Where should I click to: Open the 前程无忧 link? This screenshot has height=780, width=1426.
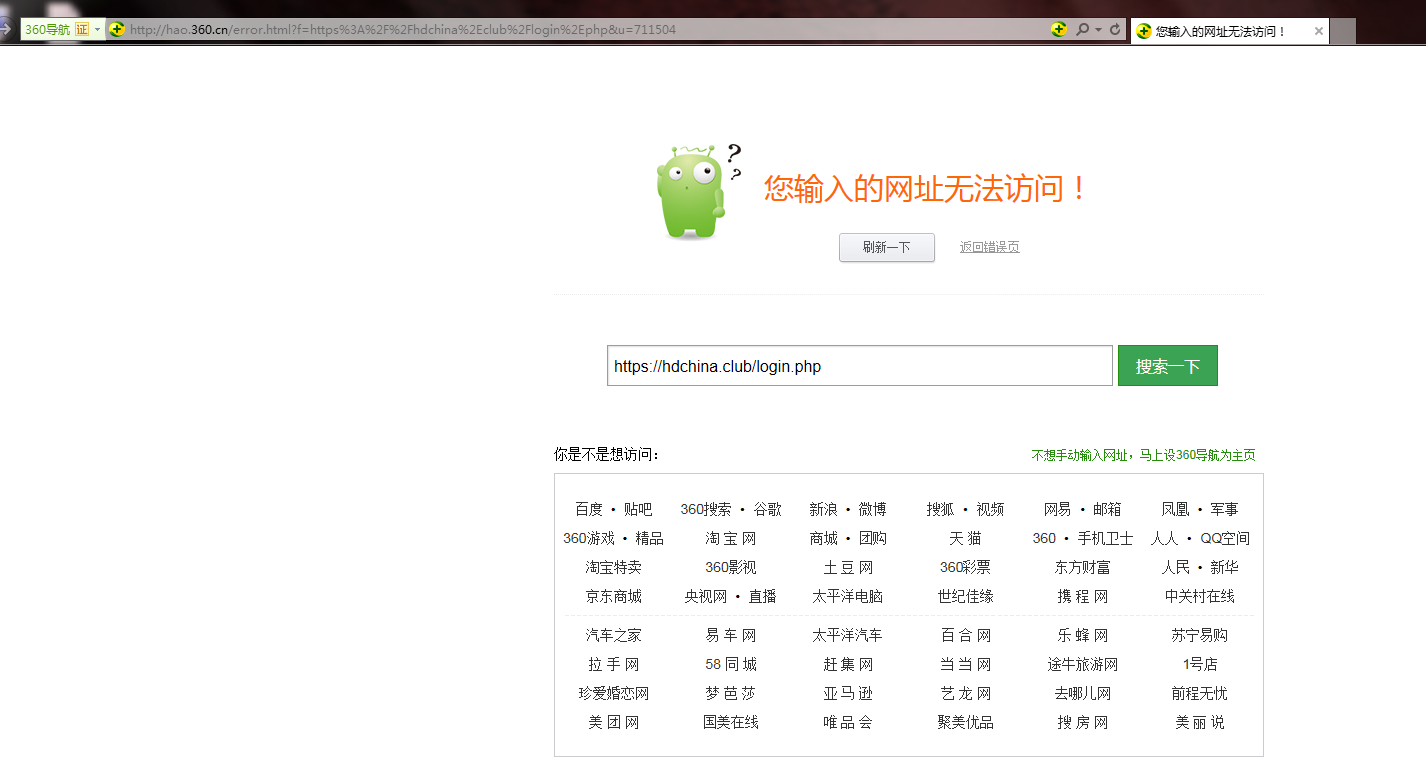point(1200,693)
